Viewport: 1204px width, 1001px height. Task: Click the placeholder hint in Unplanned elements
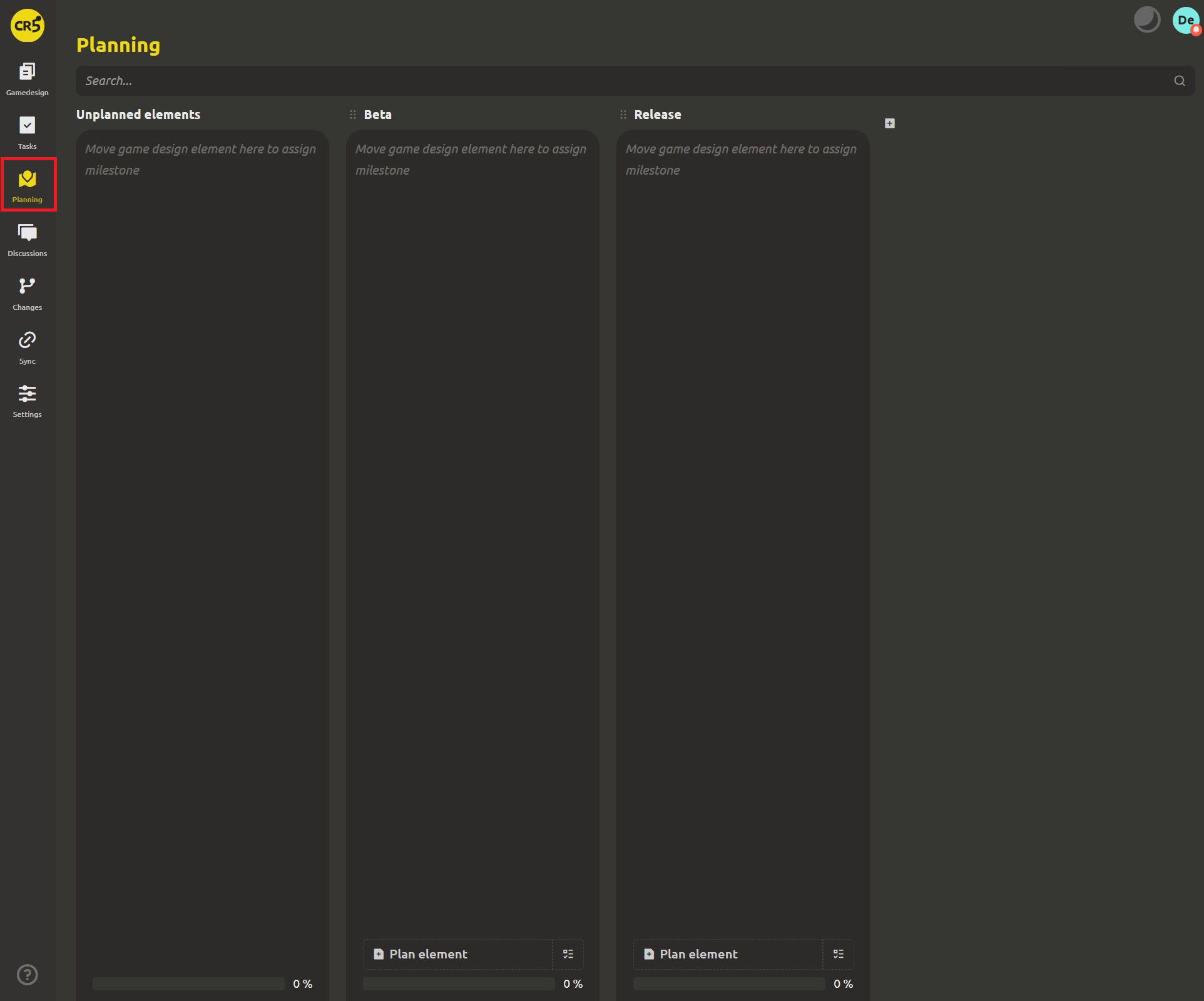(x=201, y=160)
